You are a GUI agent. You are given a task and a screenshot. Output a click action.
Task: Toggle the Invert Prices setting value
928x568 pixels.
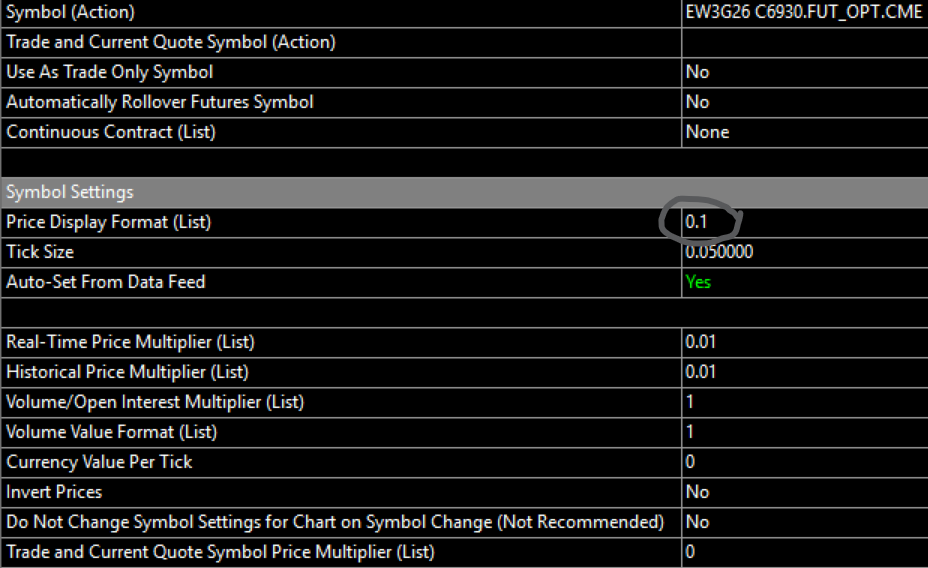point(698,492)
